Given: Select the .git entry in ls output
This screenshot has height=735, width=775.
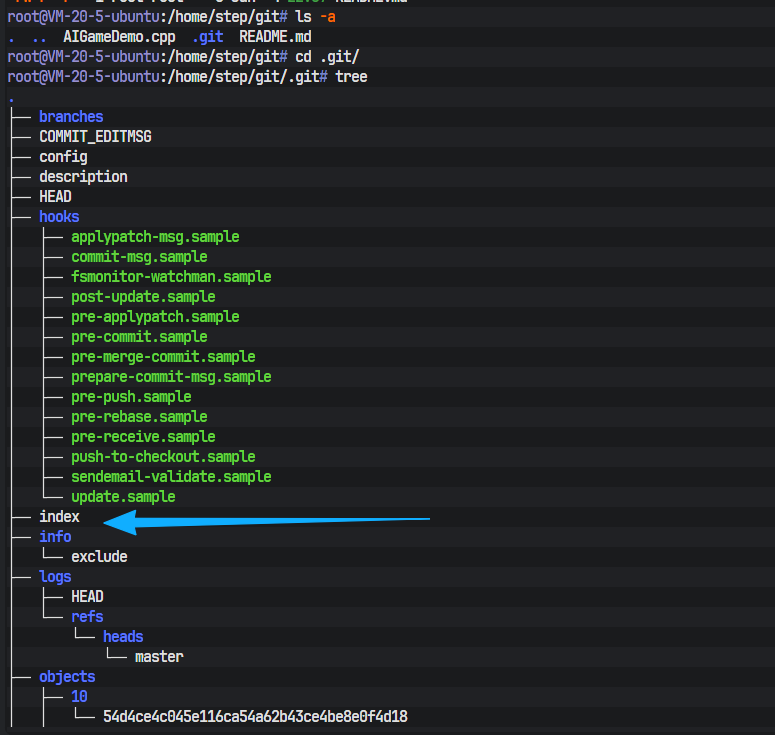Looking at the screenshot, I should click(208, 37).
